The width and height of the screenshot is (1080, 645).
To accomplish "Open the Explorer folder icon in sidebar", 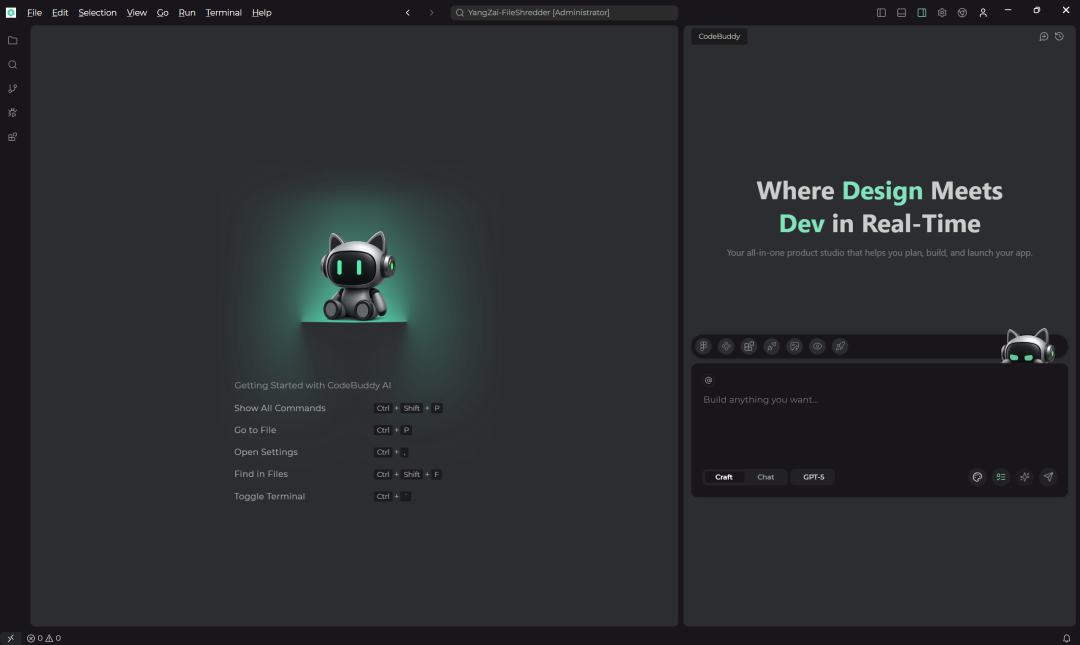I will 12,41.
